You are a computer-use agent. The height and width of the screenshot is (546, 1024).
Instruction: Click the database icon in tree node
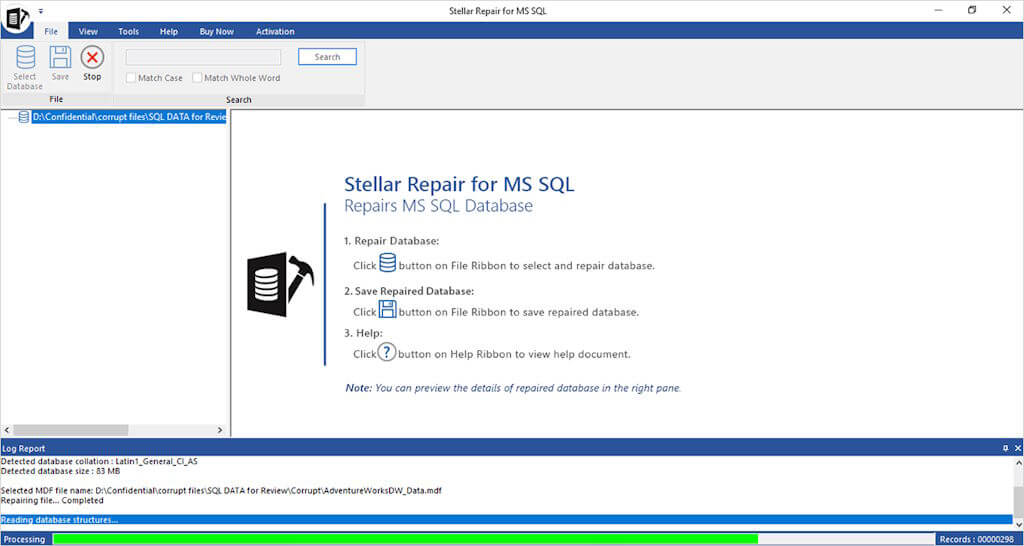tap(23, 117)
